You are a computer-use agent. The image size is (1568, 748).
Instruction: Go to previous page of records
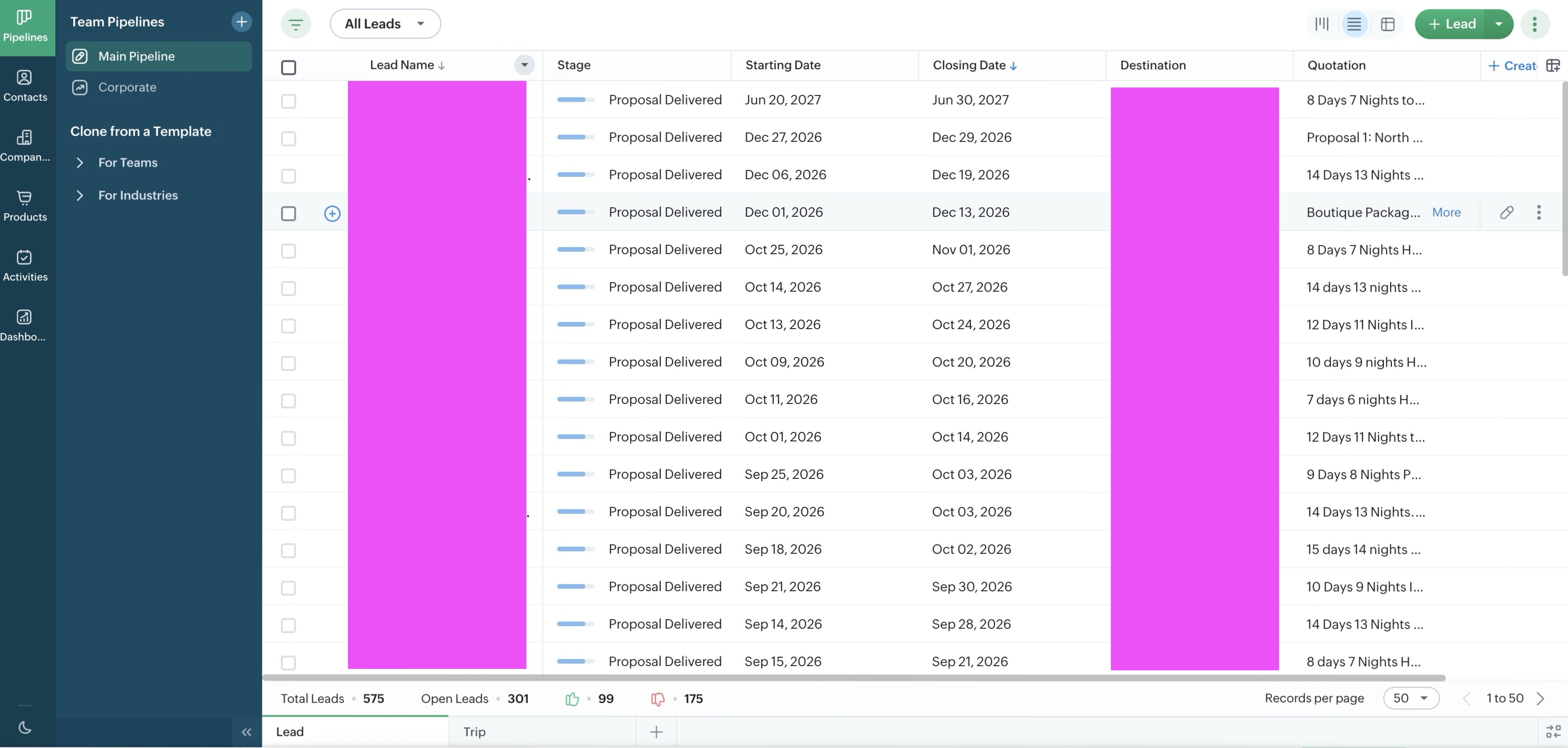tap(1467, 698)
